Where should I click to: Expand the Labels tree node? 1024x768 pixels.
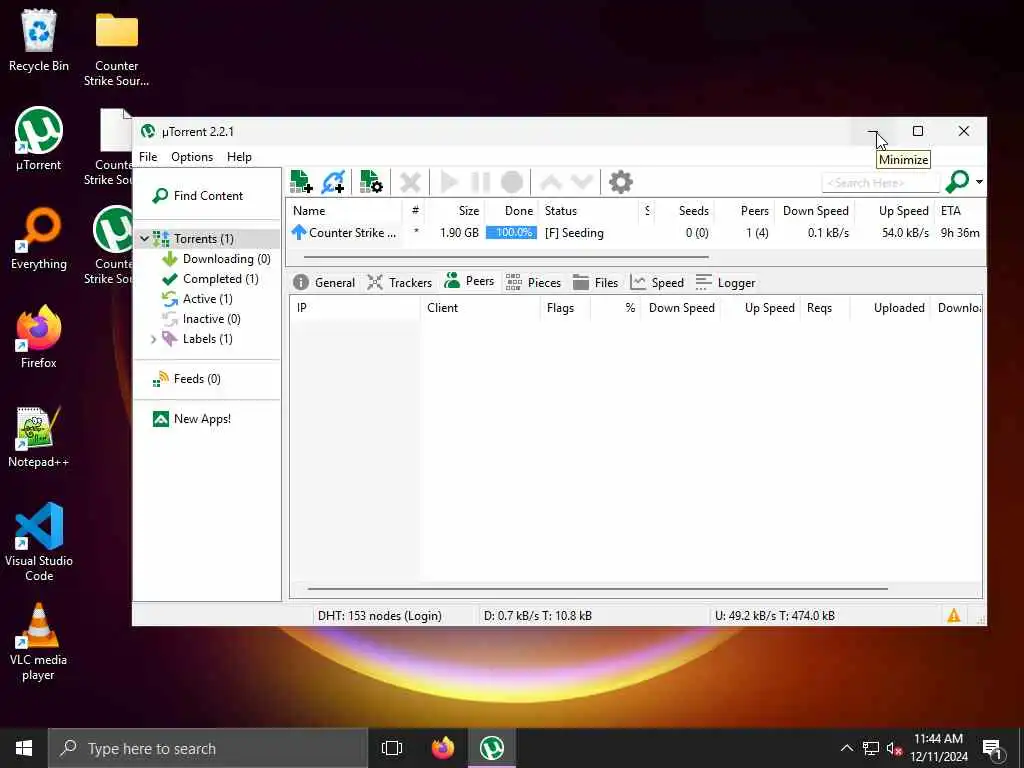[153, 339]
